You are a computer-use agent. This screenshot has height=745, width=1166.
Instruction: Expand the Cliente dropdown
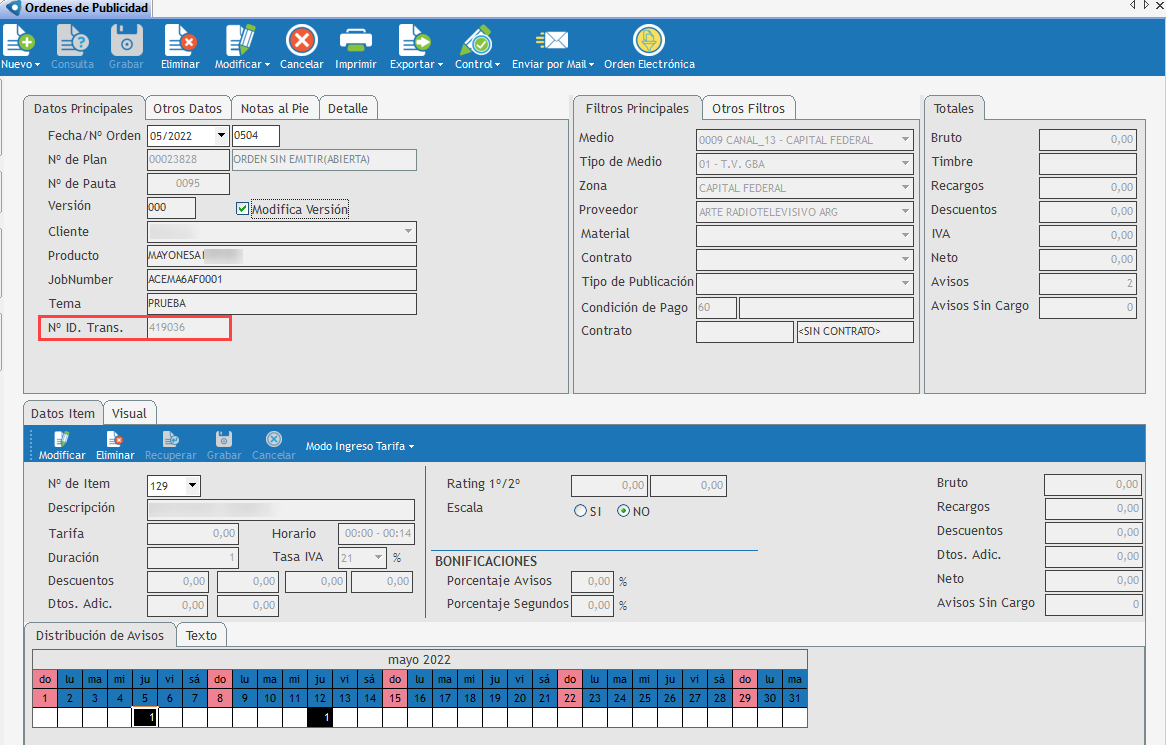click(408, 231)
